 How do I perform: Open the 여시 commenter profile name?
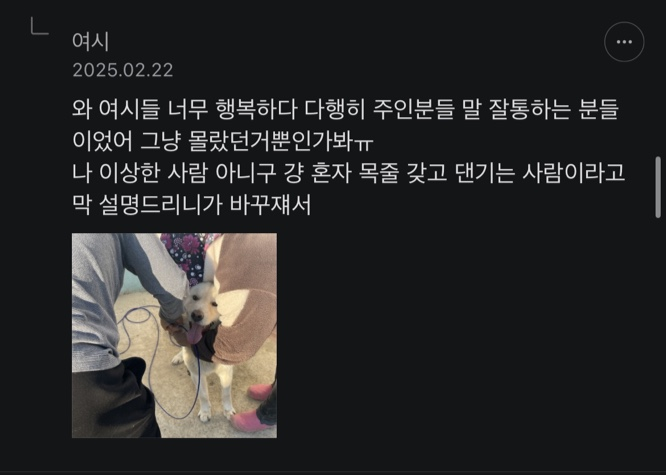point(90,41)
